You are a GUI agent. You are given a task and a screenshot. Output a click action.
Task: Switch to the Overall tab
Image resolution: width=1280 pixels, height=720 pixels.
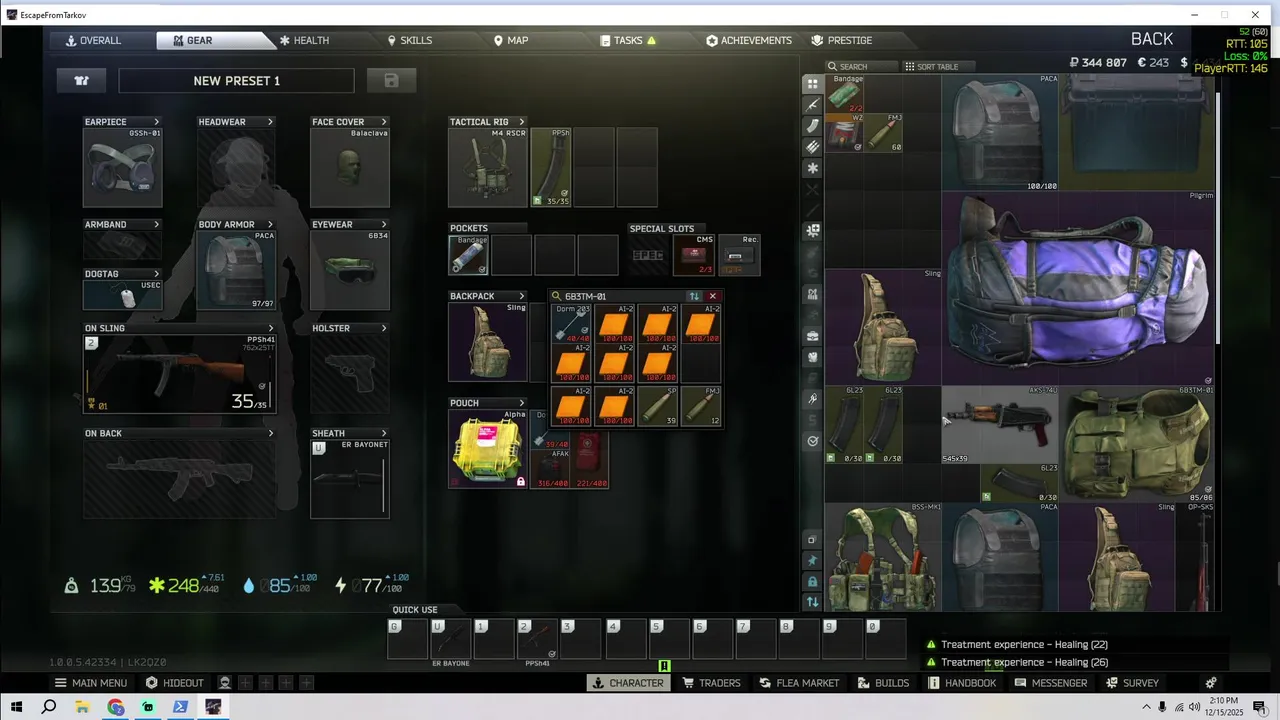click(x=93, y=41)
